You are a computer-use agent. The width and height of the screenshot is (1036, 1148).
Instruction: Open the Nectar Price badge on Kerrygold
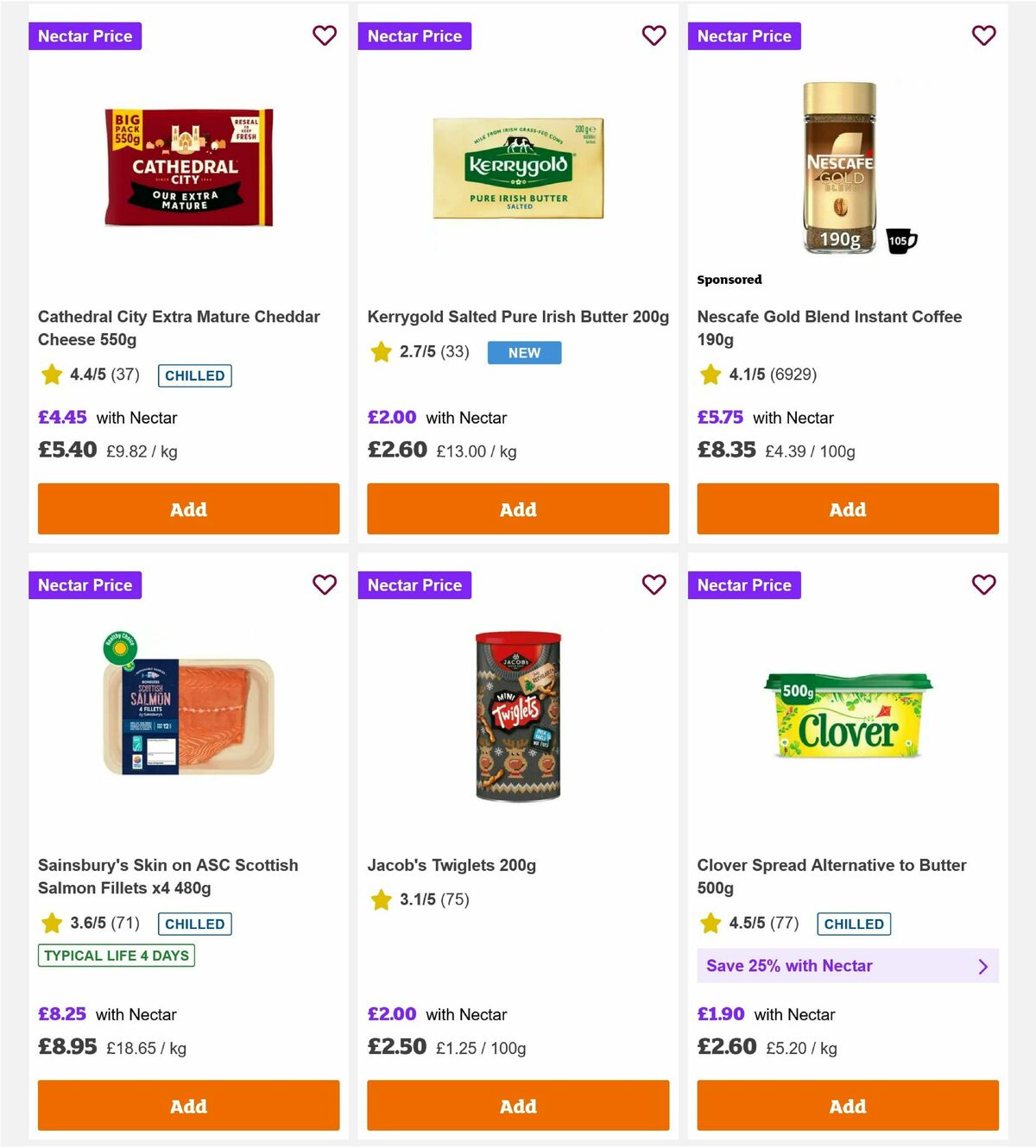pos(414,35)
